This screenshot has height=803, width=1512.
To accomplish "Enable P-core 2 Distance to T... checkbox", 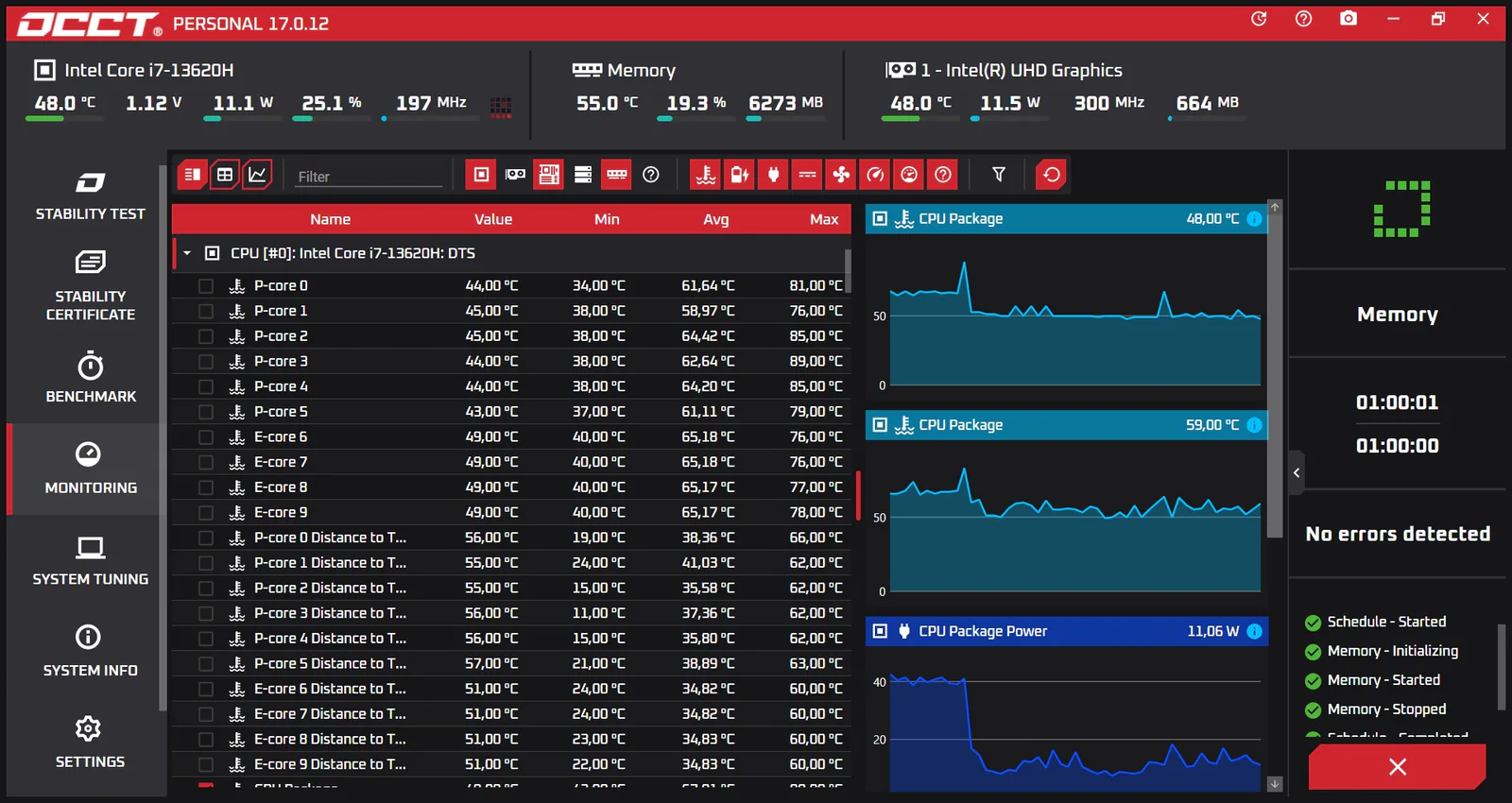I will (x=205, y=588).
